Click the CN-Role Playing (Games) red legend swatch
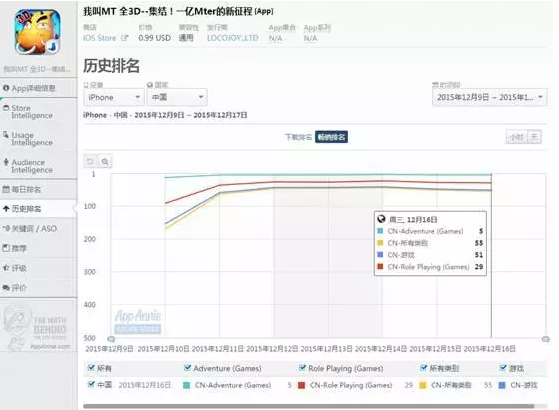 click(x=301, y=385)
